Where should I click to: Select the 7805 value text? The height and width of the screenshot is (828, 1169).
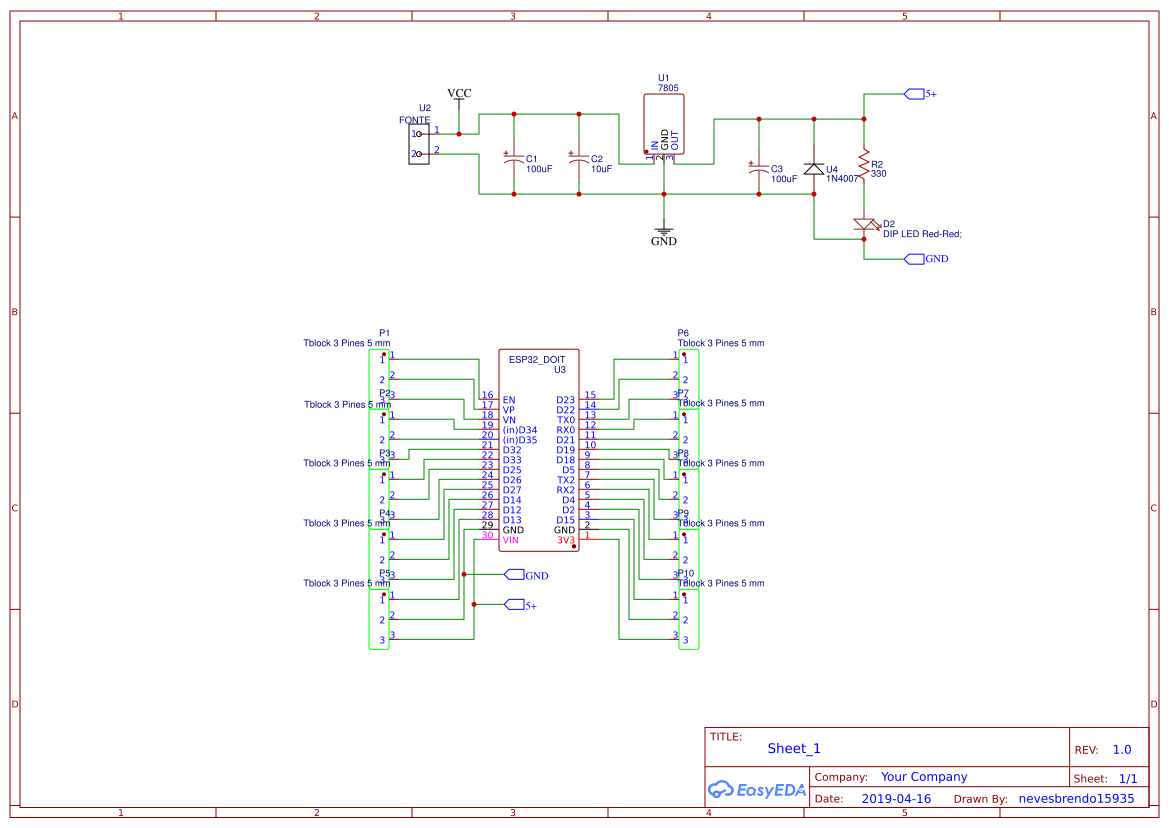[x=668, y=88]
